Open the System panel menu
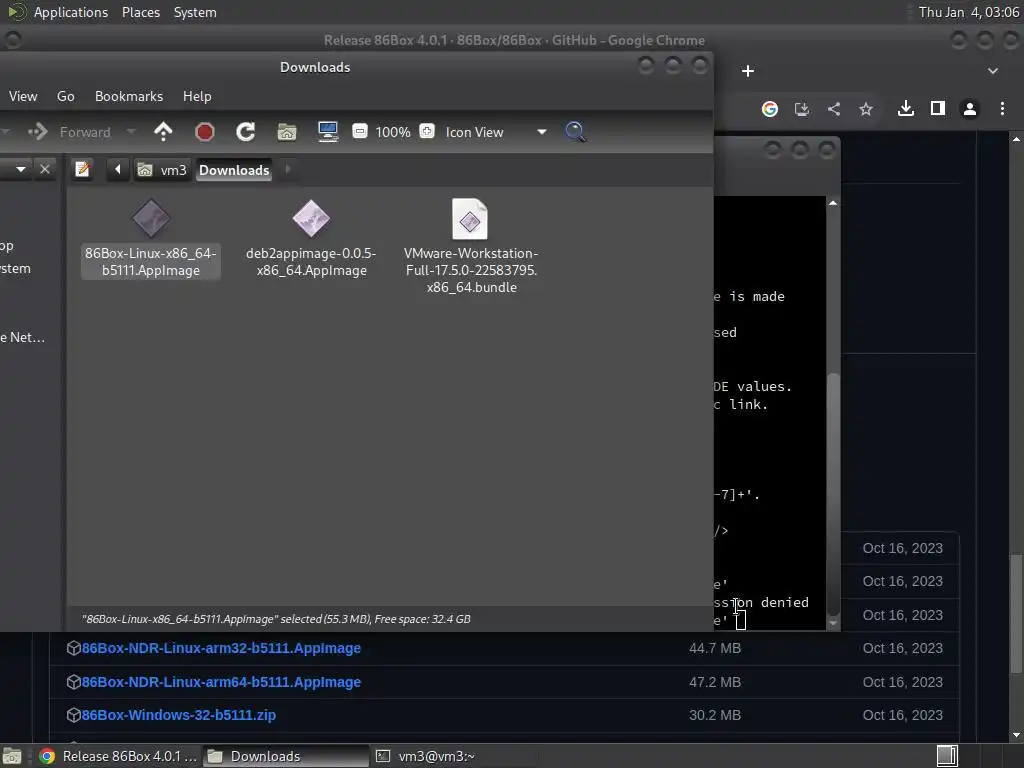 [x=195, y=12]
